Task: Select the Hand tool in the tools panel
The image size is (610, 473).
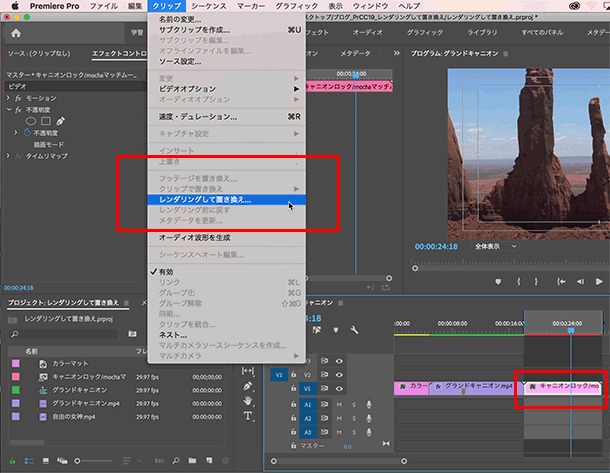Action: coord(248,401)
